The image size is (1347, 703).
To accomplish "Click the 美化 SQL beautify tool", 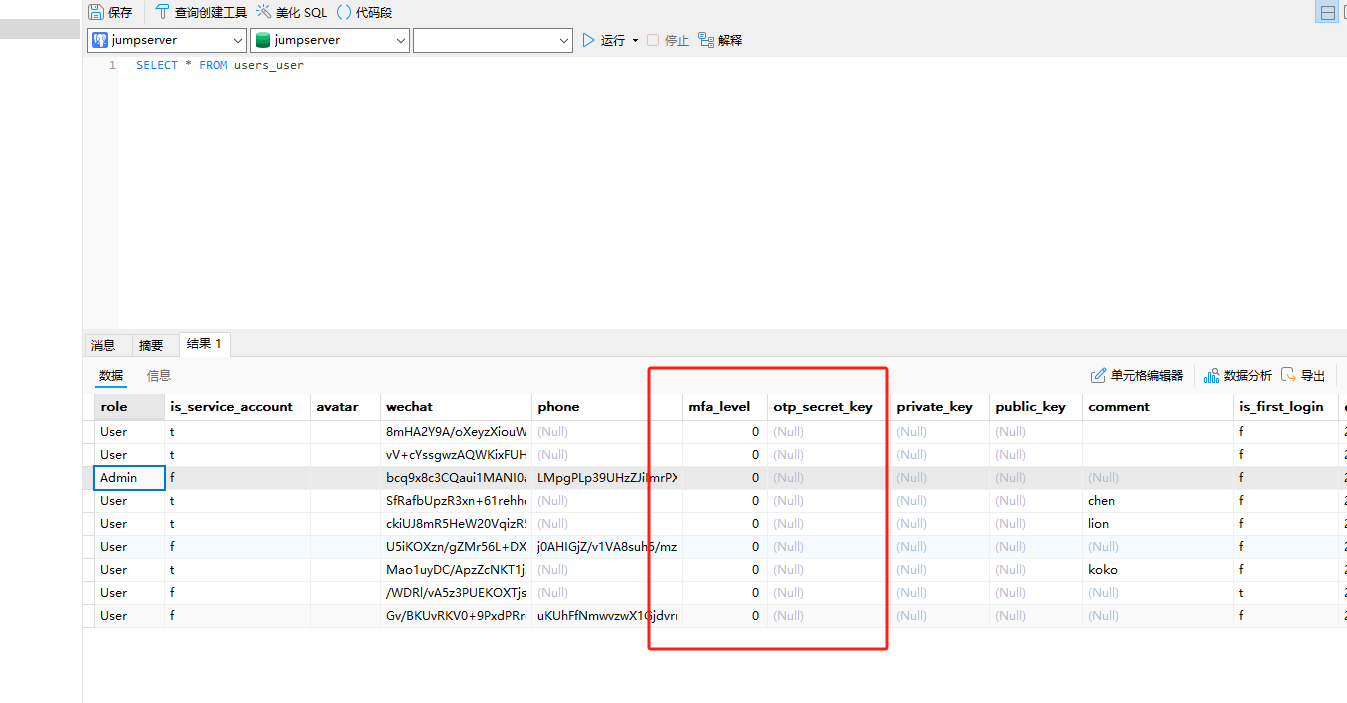I will point(292,12).
